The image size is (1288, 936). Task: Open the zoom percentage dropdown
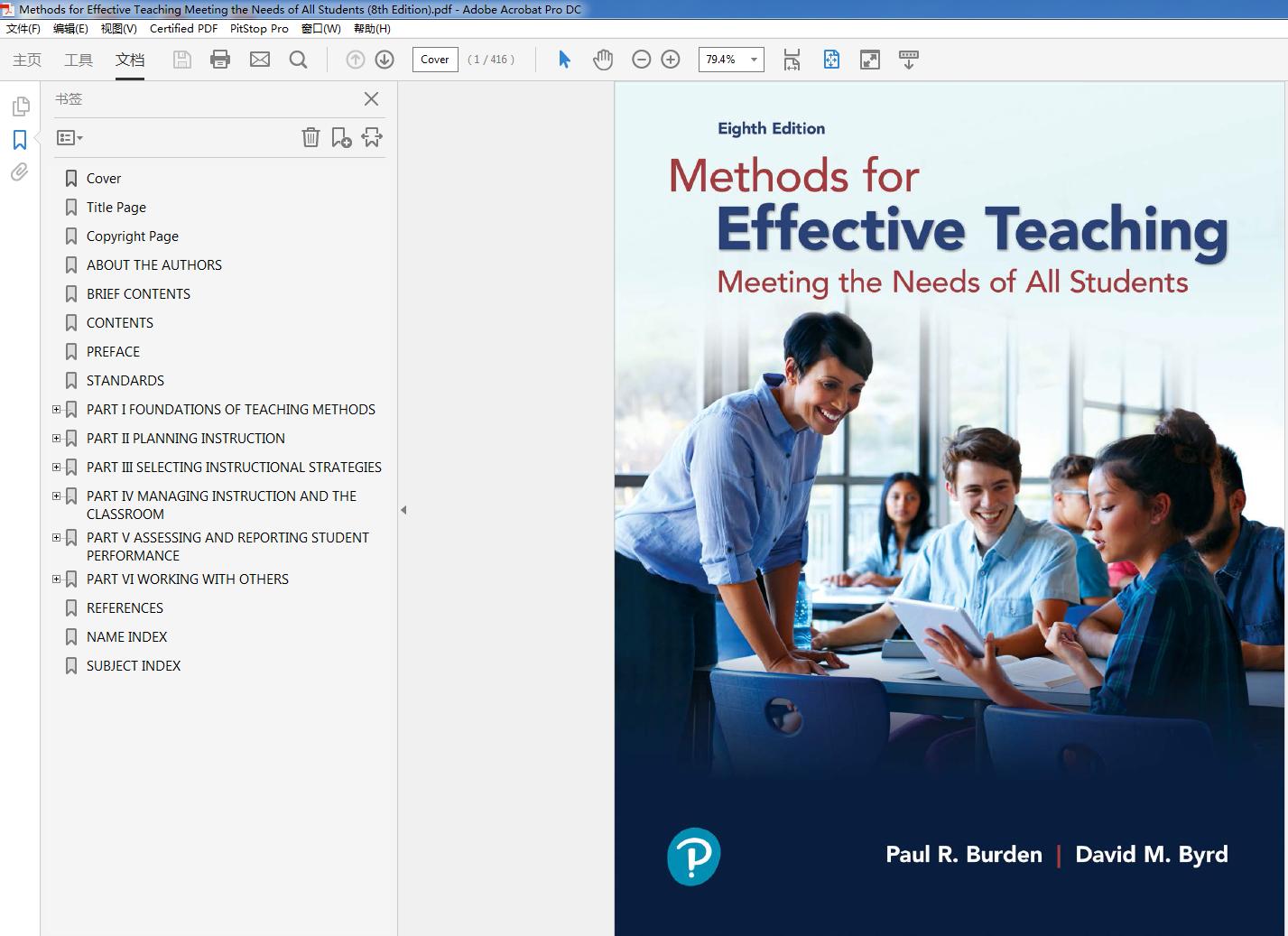coord(754,60)
